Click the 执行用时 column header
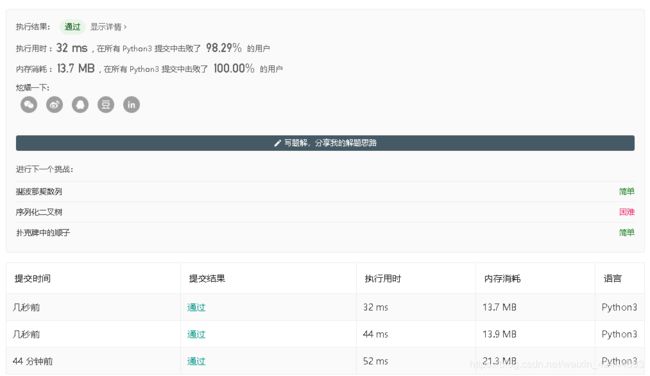Screen dimensions: 650x376 (383, 279)
